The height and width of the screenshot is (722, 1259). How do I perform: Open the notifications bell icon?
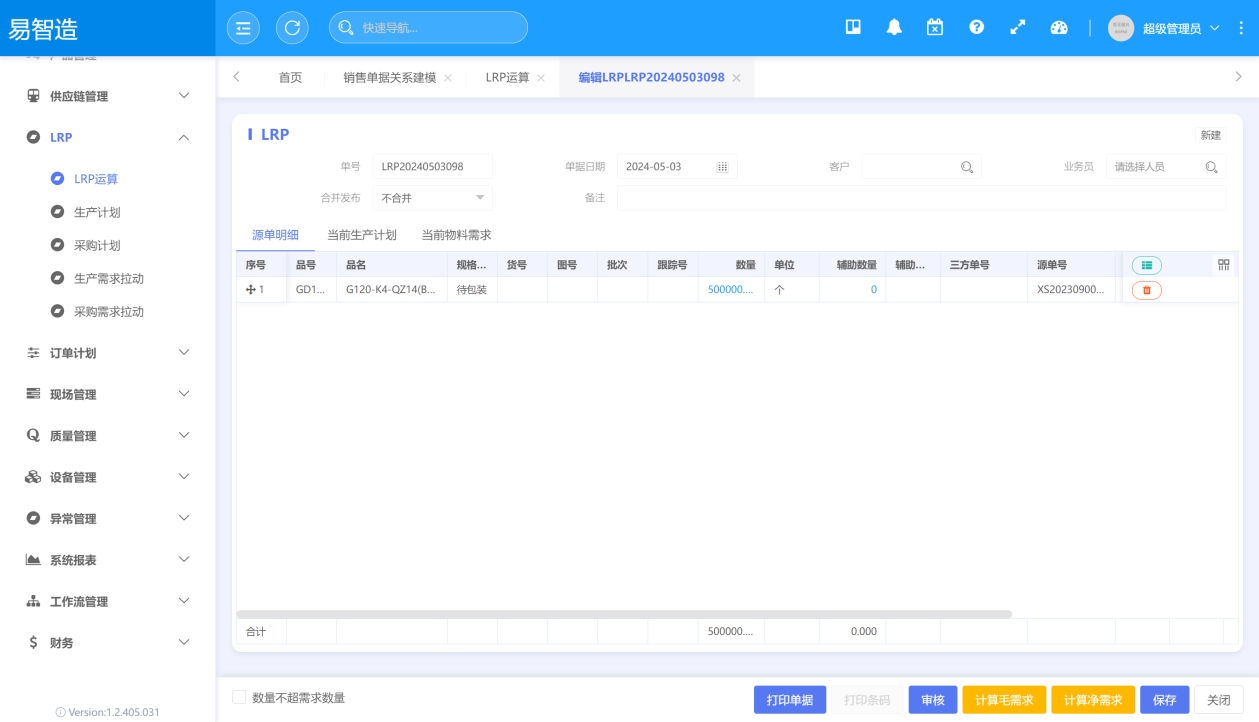pos(894,28)
